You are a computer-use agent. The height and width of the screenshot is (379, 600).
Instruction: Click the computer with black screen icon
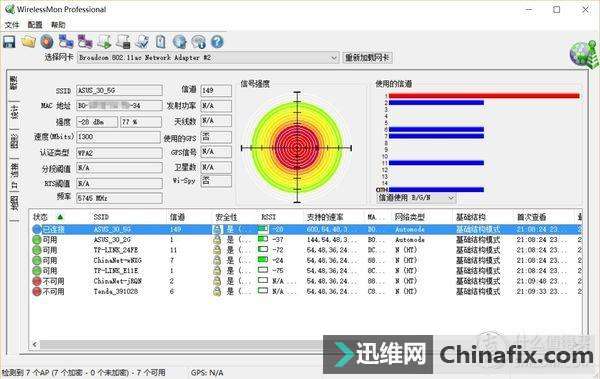(x=123, y=41)
